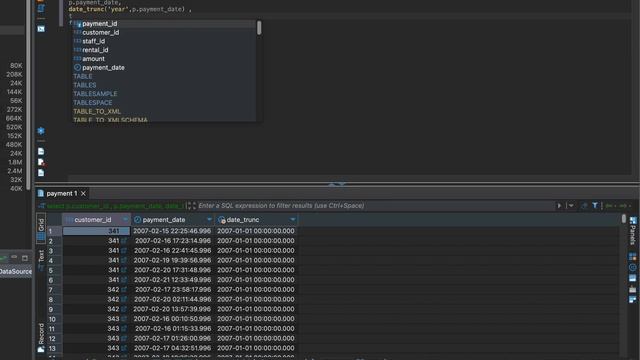The width and height of the screenshot is (640, 360).
Task: Click the editor horizontal scrollbar
Action: click(351, 178)
